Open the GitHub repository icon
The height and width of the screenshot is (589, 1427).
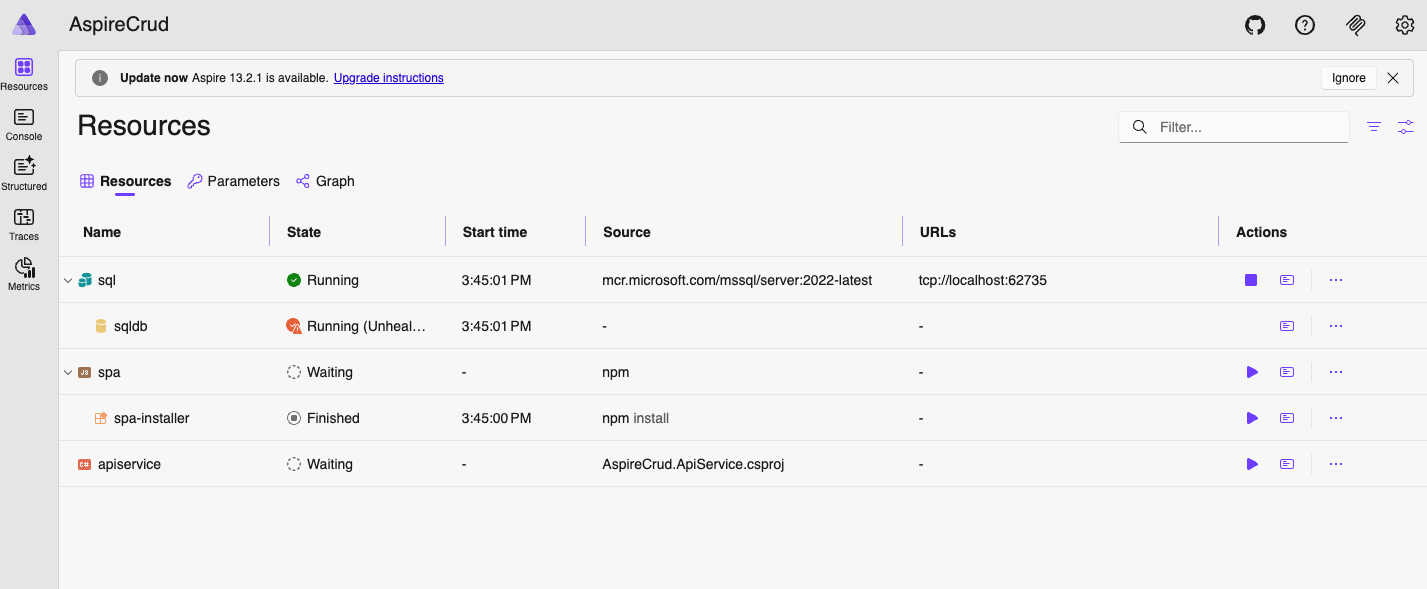click(1254, 25)
